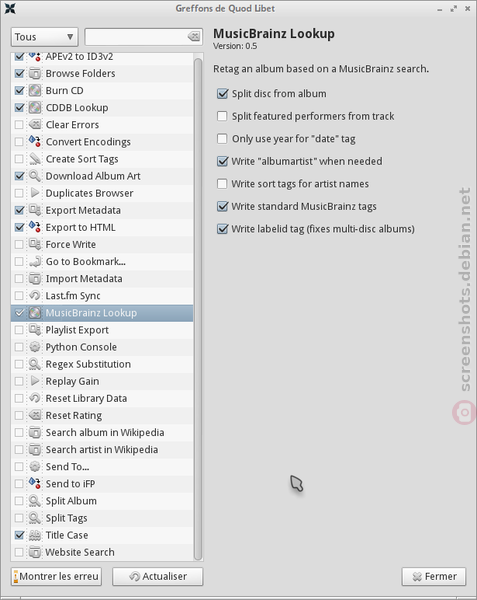Click the Send to iFP icon
Image resolution: width=477 pixels, height=600 pixels.
pyautogui.click(x=35, y=484)
